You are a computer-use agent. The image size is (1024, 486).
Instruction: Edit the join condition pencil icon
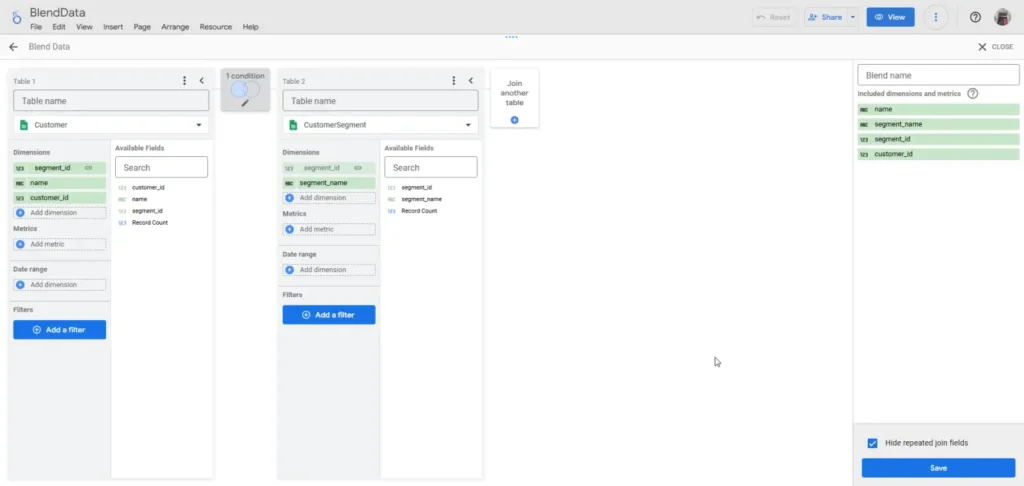click(246, 103)
